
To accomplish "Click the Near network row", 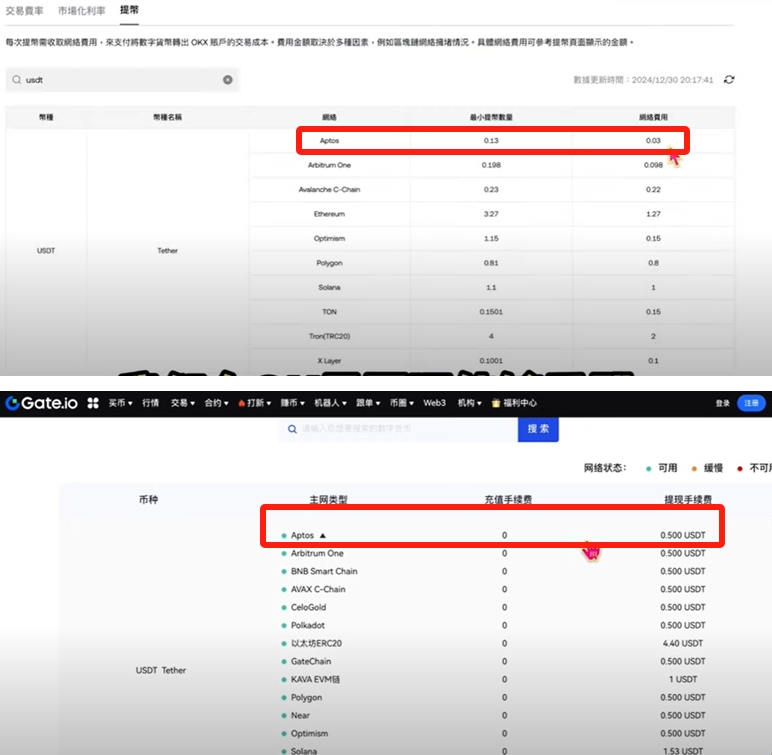I will 493,716.
